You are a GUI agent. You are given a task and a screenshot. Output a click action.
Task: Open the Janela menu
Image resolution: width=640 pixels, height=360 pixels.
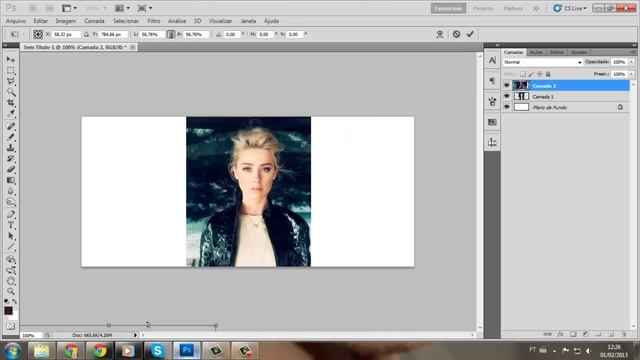click(248, 21)
